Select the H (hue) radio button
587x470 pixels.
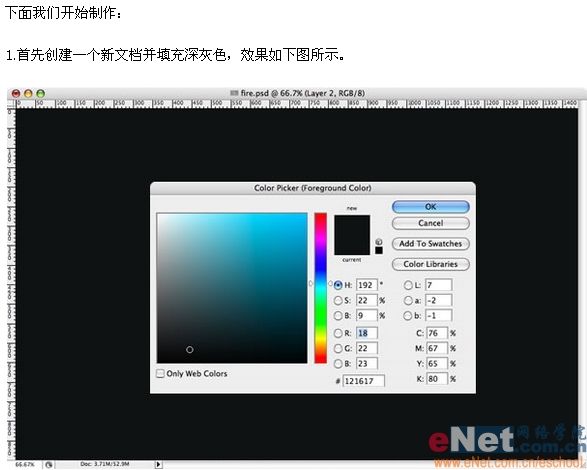pos(338,285)
